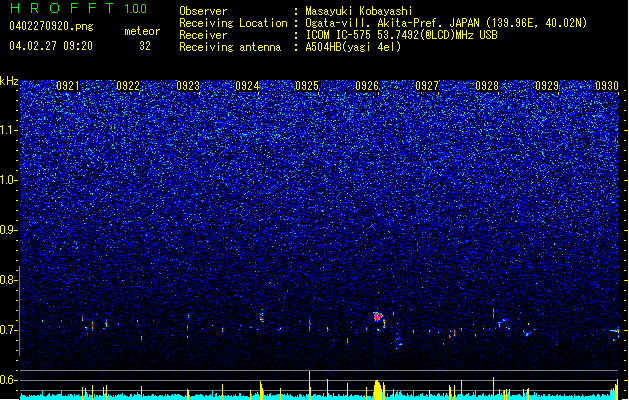Click the kHz axis unit label

coord(9,81)
